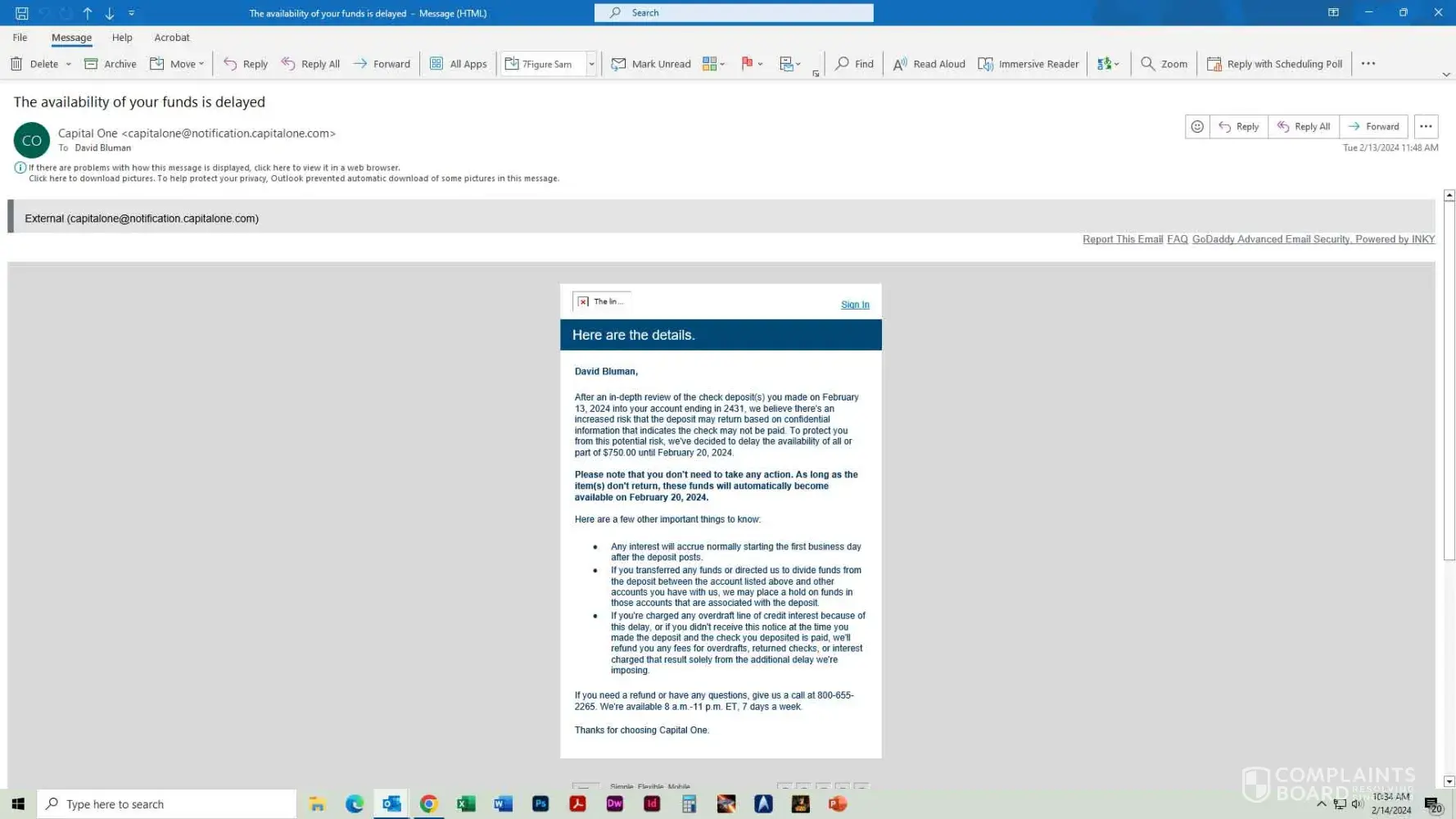
Task: Open the Tags group dialog launcher
Action: (x=816, y=74)
